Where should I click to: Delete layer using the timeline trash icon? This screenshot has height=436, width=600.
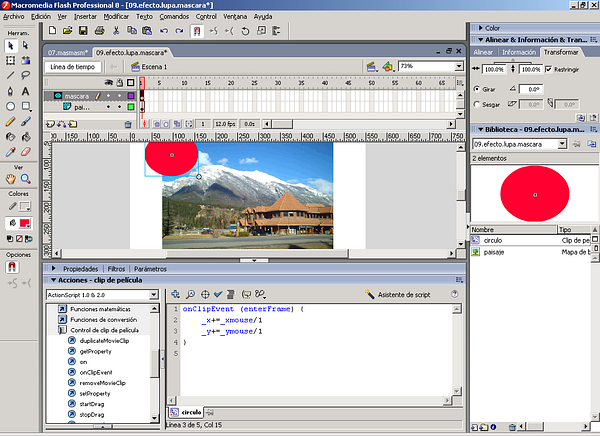click(x=129, y=124)
